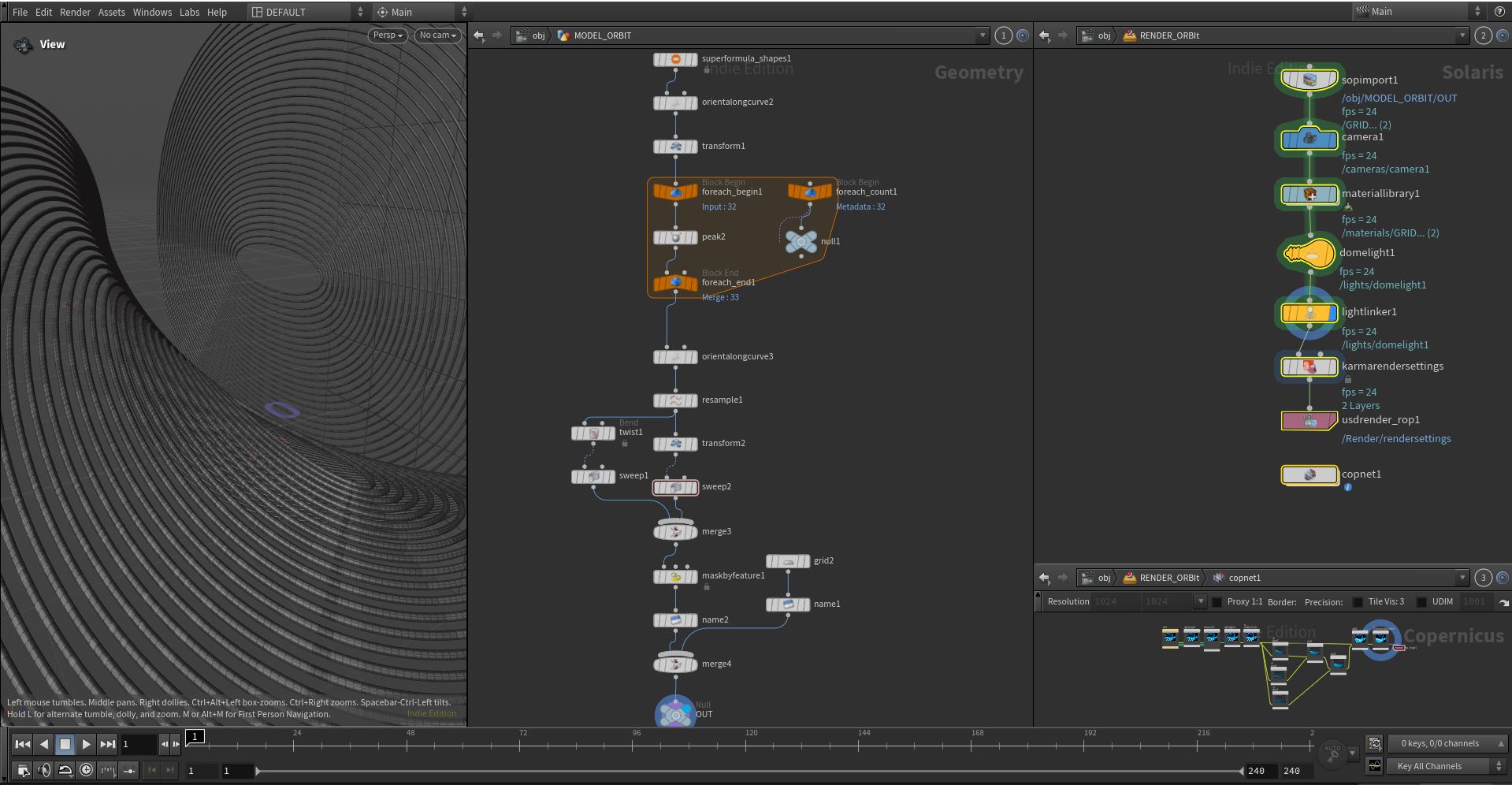Open the Persp viewport dropdown

pos(388,35)
